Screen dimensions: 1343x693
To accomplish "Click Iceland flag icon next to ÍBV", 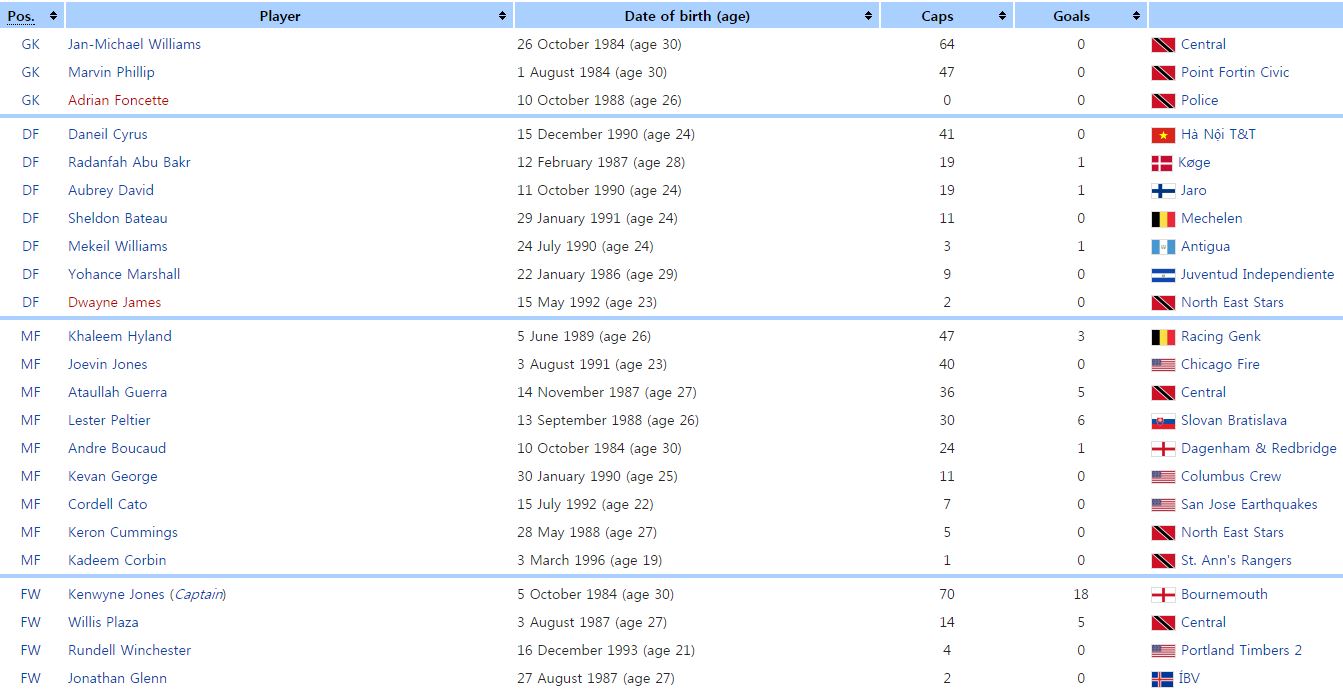I will 1163,679.
